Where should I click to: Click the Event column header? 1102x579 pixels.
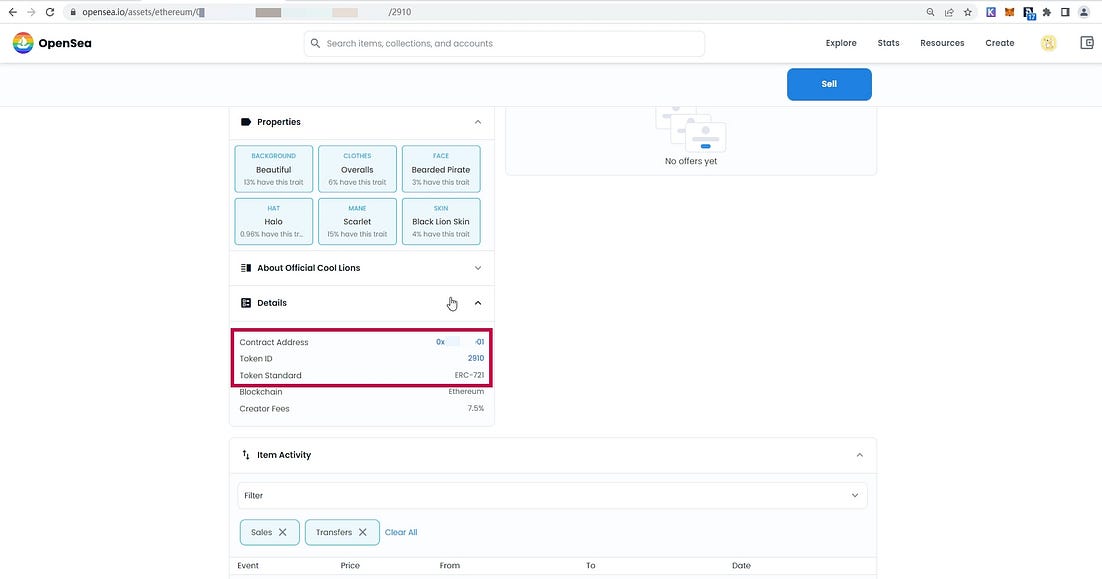click(248, 565)
